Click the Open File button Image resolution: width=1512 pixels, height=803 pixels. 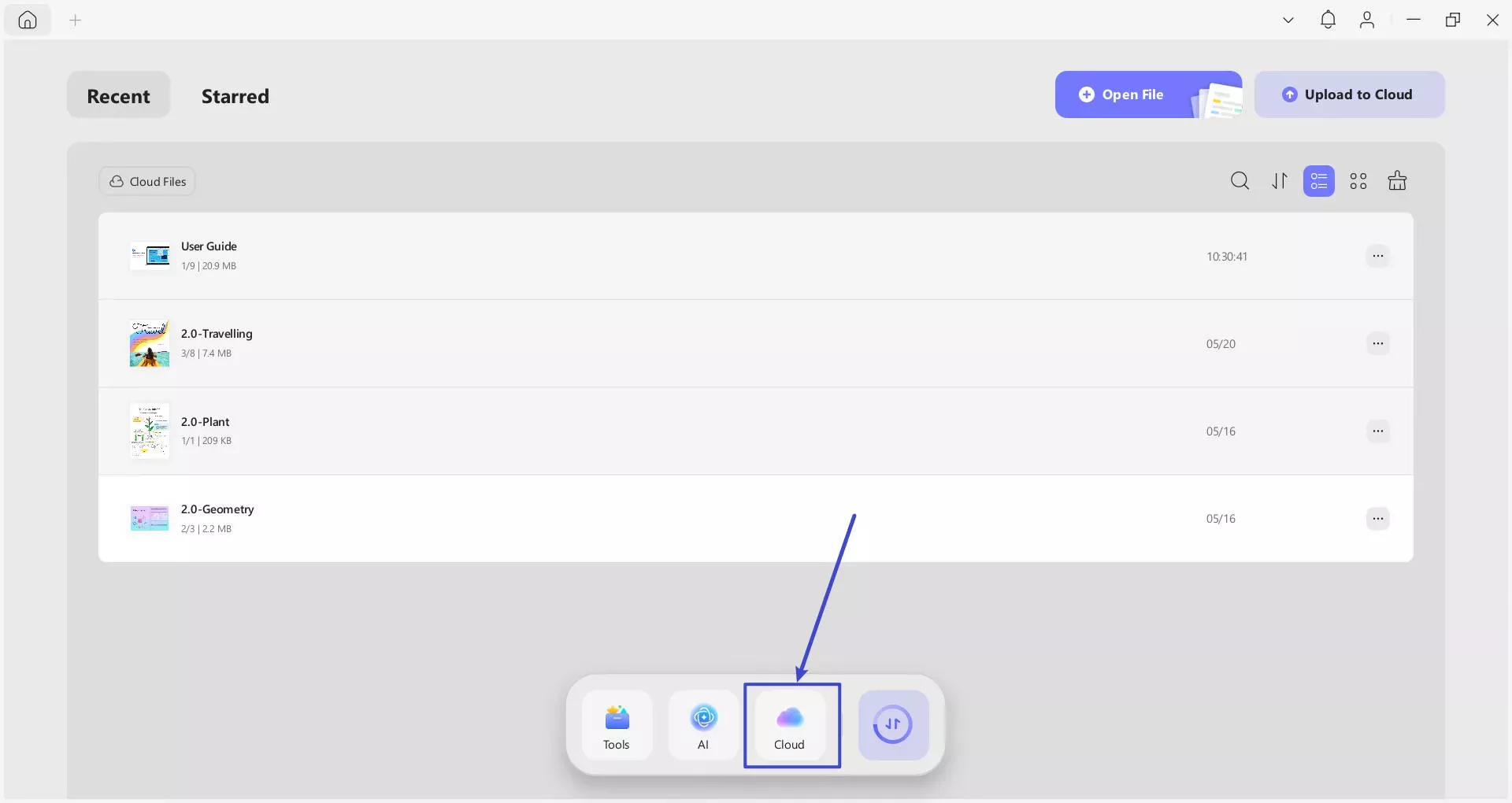pyautogui.click(x=1149, y=94)
